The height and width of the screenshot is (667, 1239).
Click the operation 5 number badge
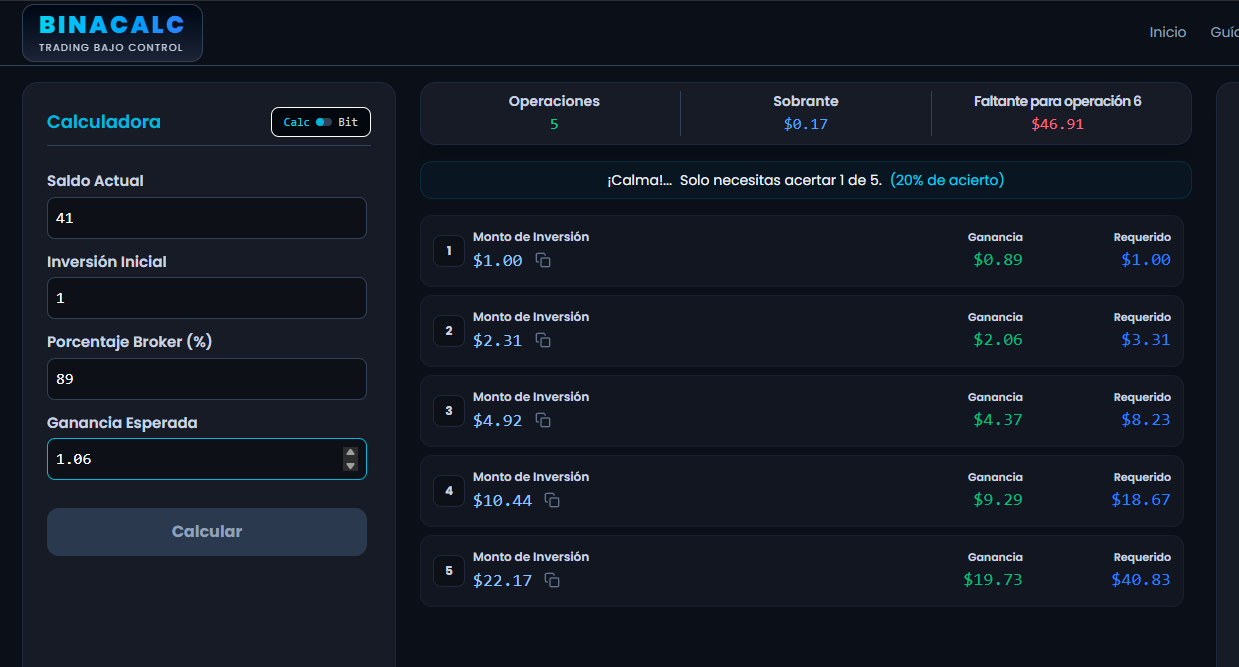click(x=448, y=570)
